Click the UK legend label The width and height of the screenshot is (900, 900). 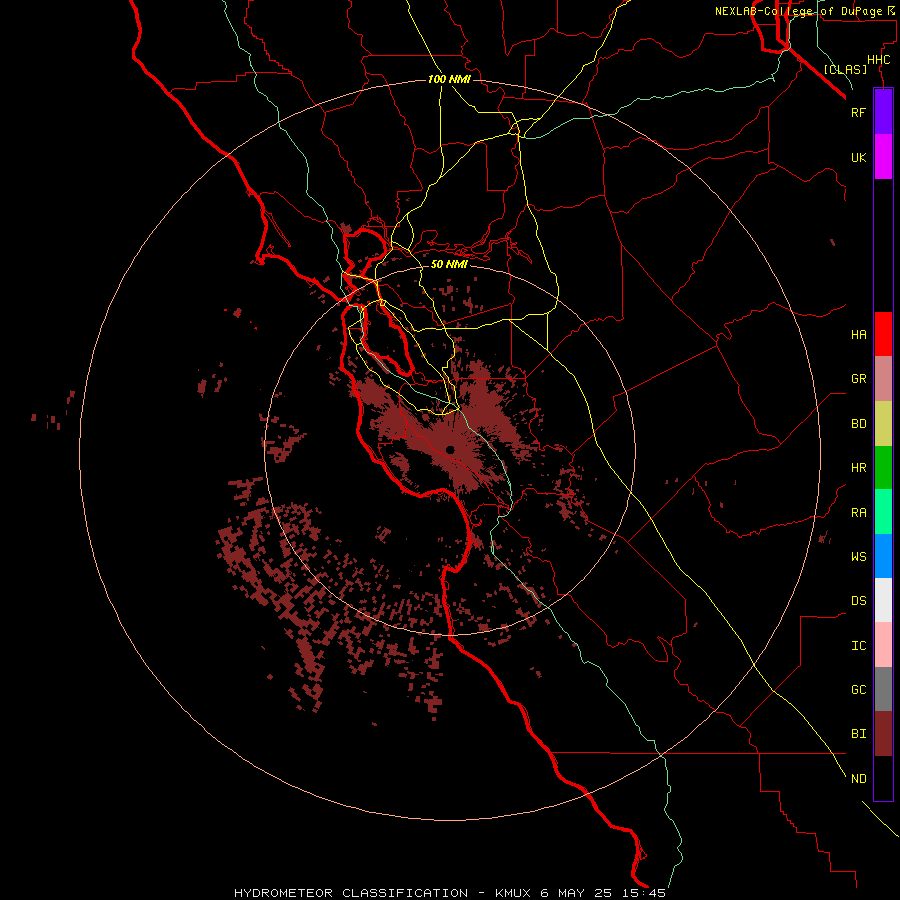pyautogui.click(x=858, y=157)
